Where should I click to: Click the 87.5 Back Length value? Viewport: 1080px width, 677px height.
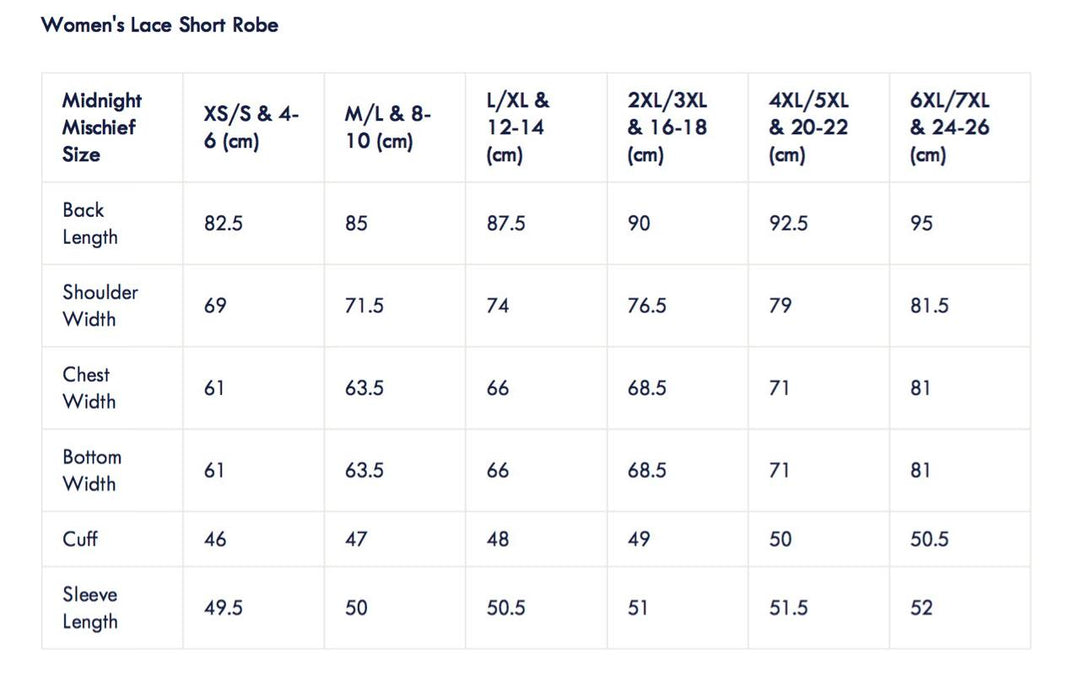tap(506, 224)
